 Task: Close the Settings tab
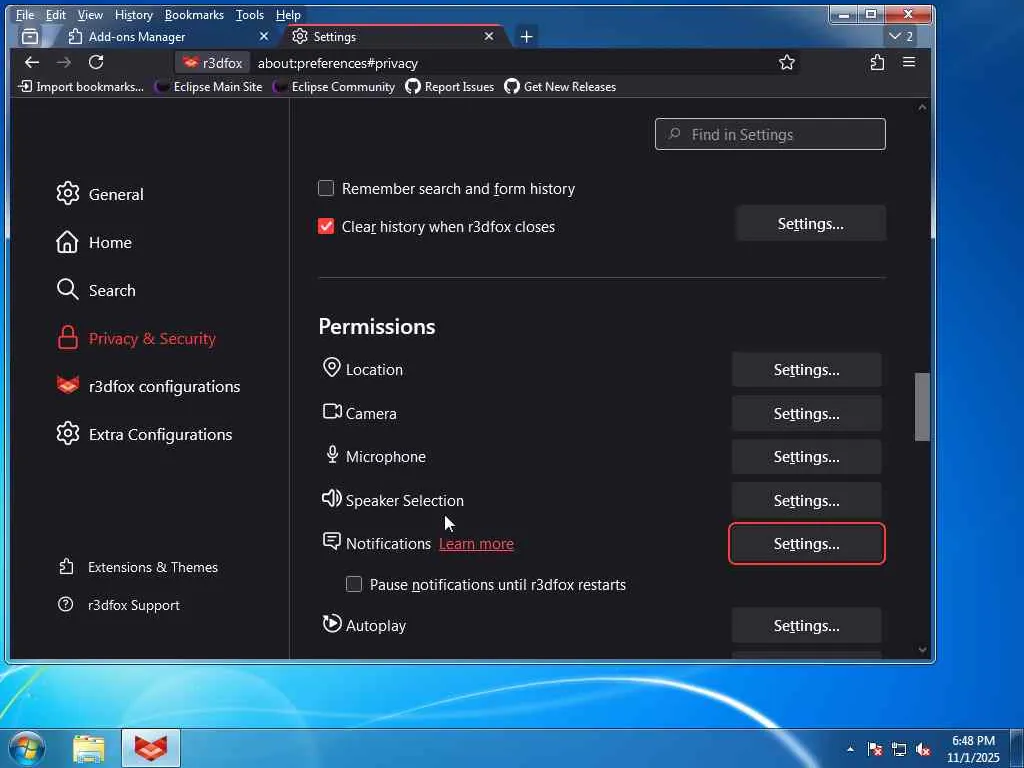pos(488,37)
